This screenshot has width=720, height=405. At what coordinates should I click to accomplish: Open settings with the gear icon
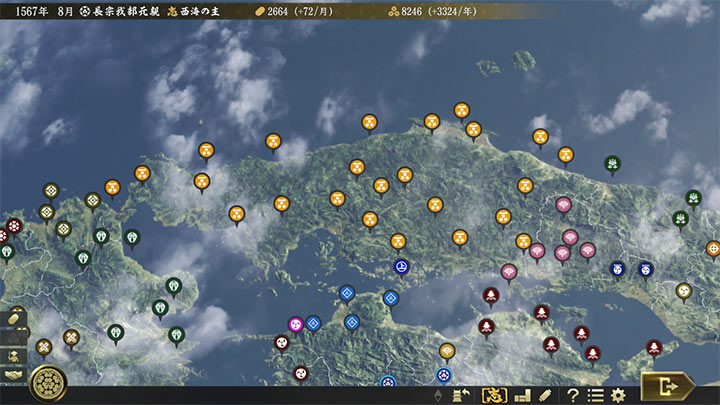[618, 395]
